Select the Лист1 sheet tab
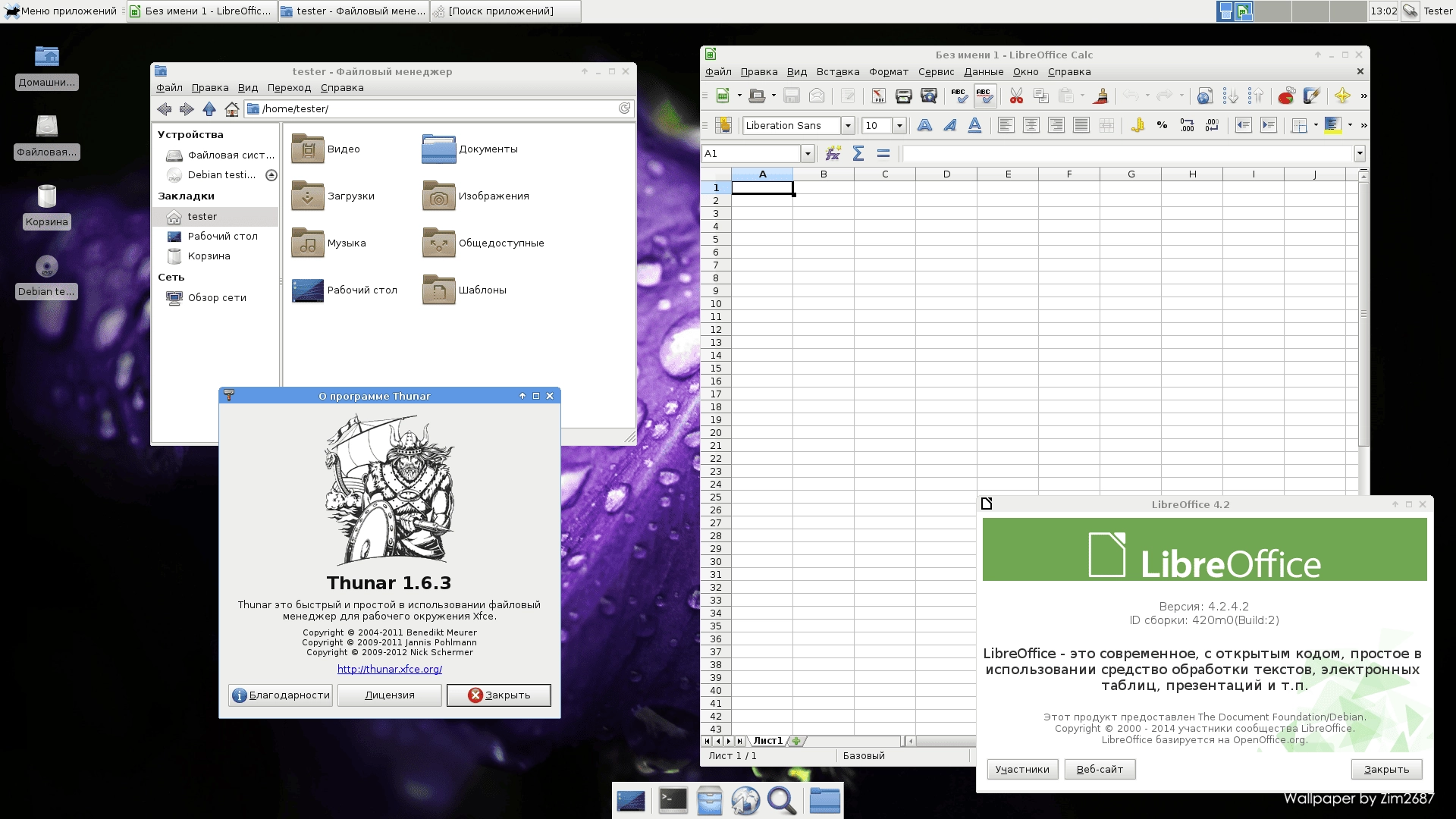Viewport: 1456px width, 819px height. click(767, 741)
